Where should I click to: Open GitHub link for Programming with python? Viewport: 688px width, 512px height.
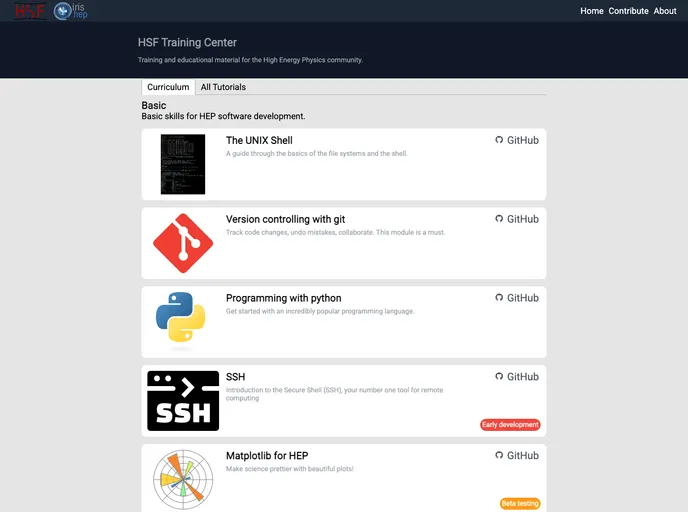tap(517, 298)
